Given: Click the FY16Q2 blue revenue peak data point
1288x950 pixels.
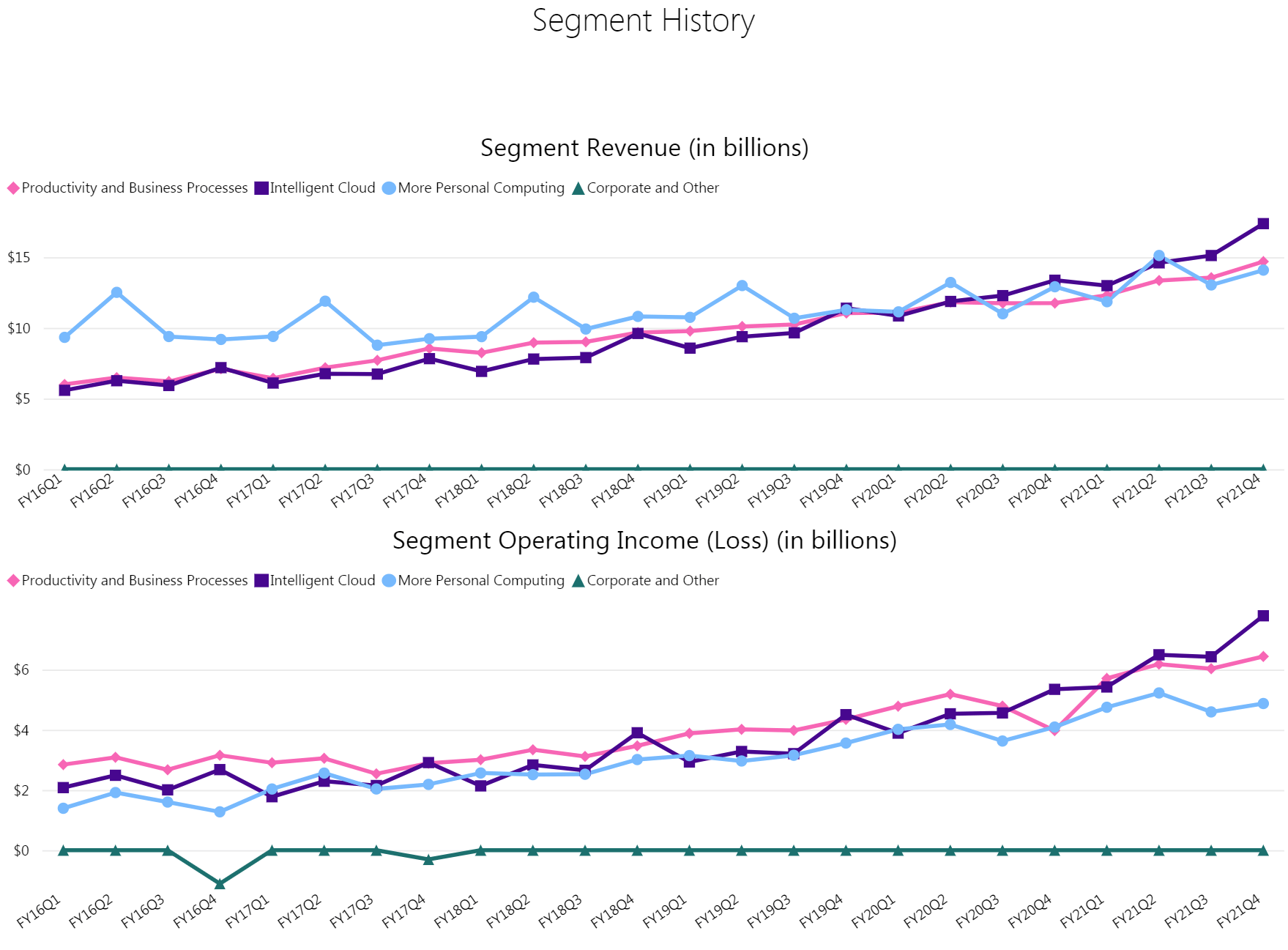Looking at the screenshot, I should (x=116, y=291).
